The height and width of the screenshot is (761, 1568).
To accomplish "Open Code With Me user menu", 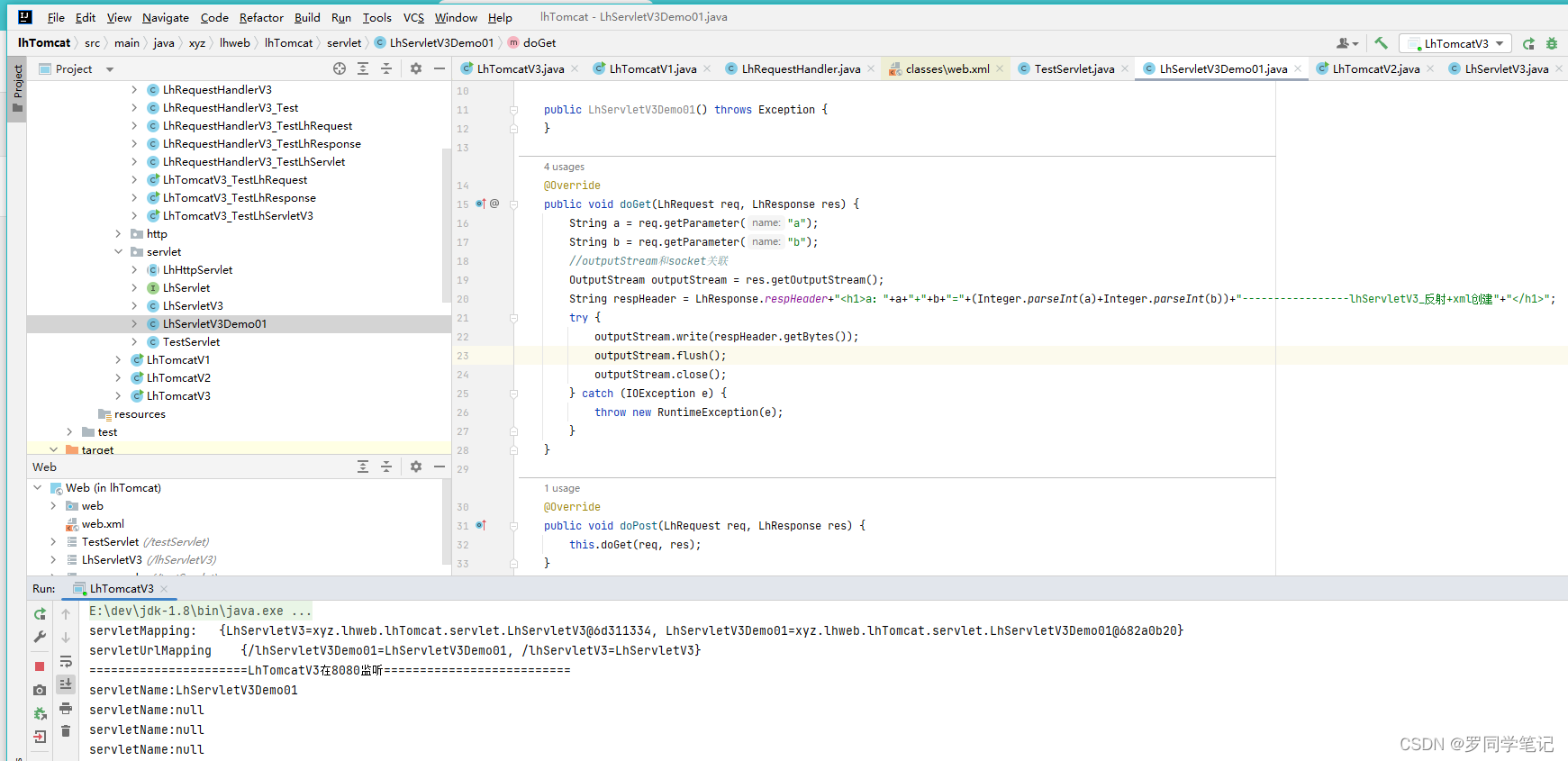I will 1347,43.
